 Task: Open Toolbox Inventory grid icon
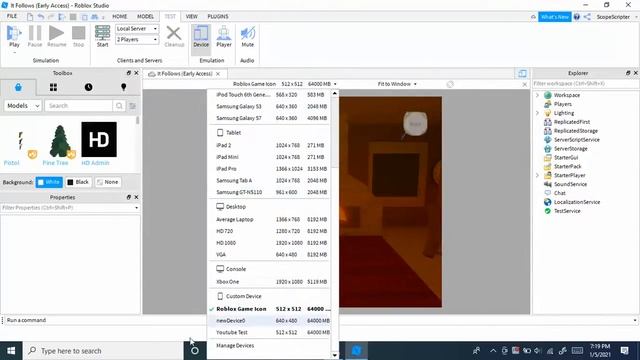53,87
